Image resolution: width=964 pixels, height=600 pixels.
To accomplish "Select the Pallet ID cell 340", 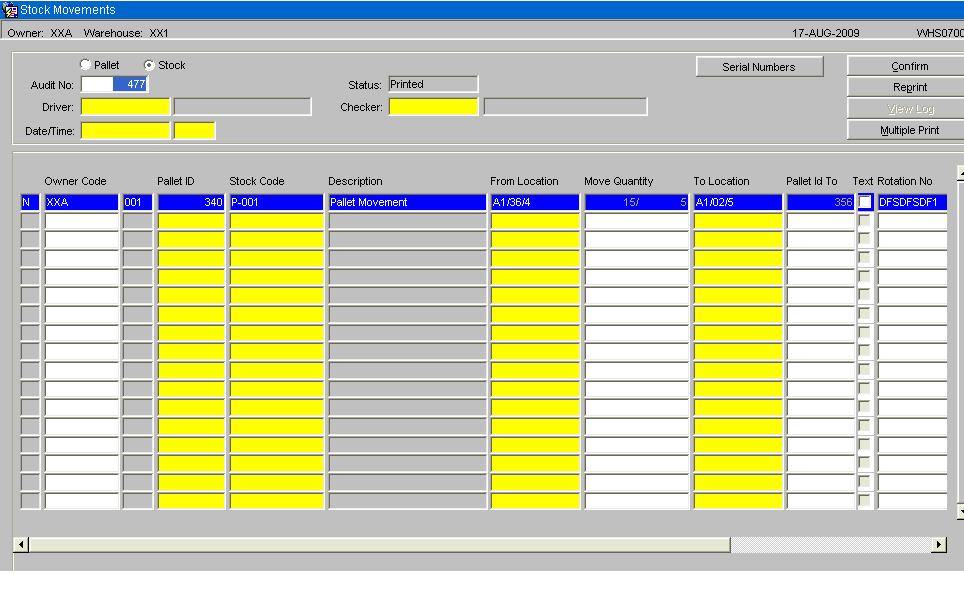I will point(191,202).
